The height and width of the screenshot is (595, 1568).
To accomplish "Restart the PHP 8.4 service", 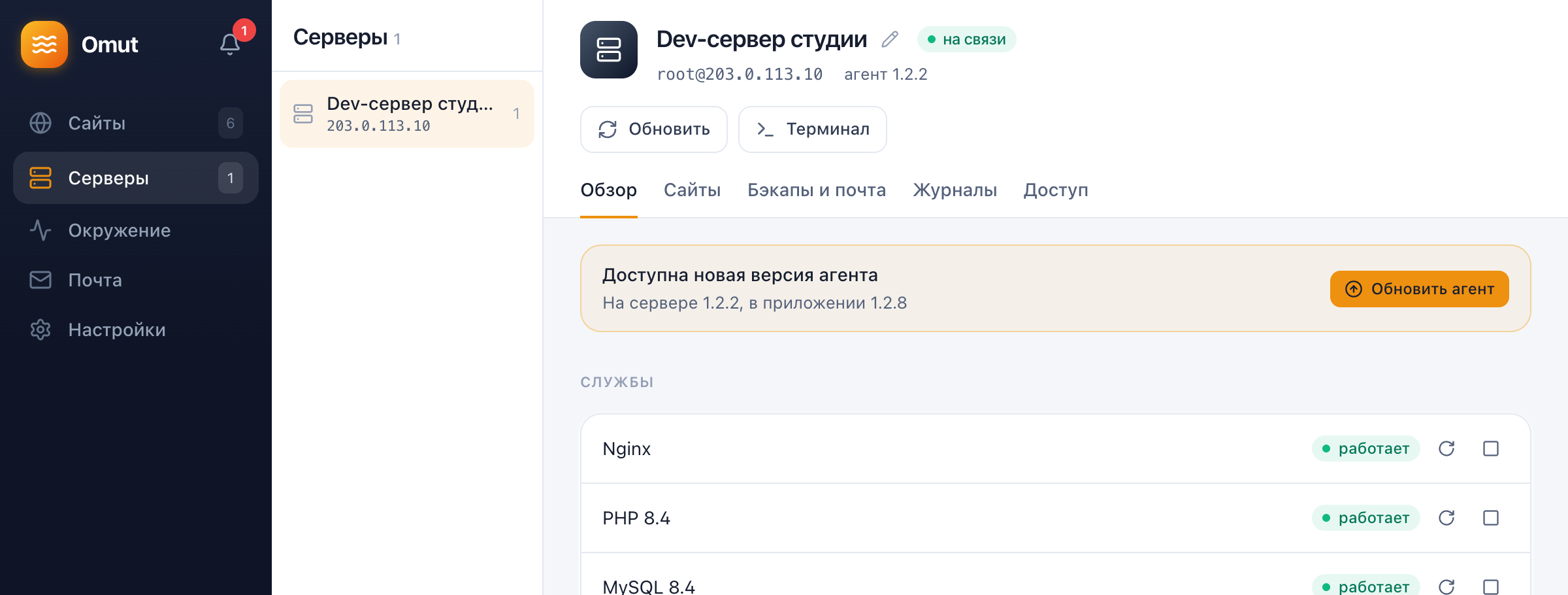I will point(1446,518).
